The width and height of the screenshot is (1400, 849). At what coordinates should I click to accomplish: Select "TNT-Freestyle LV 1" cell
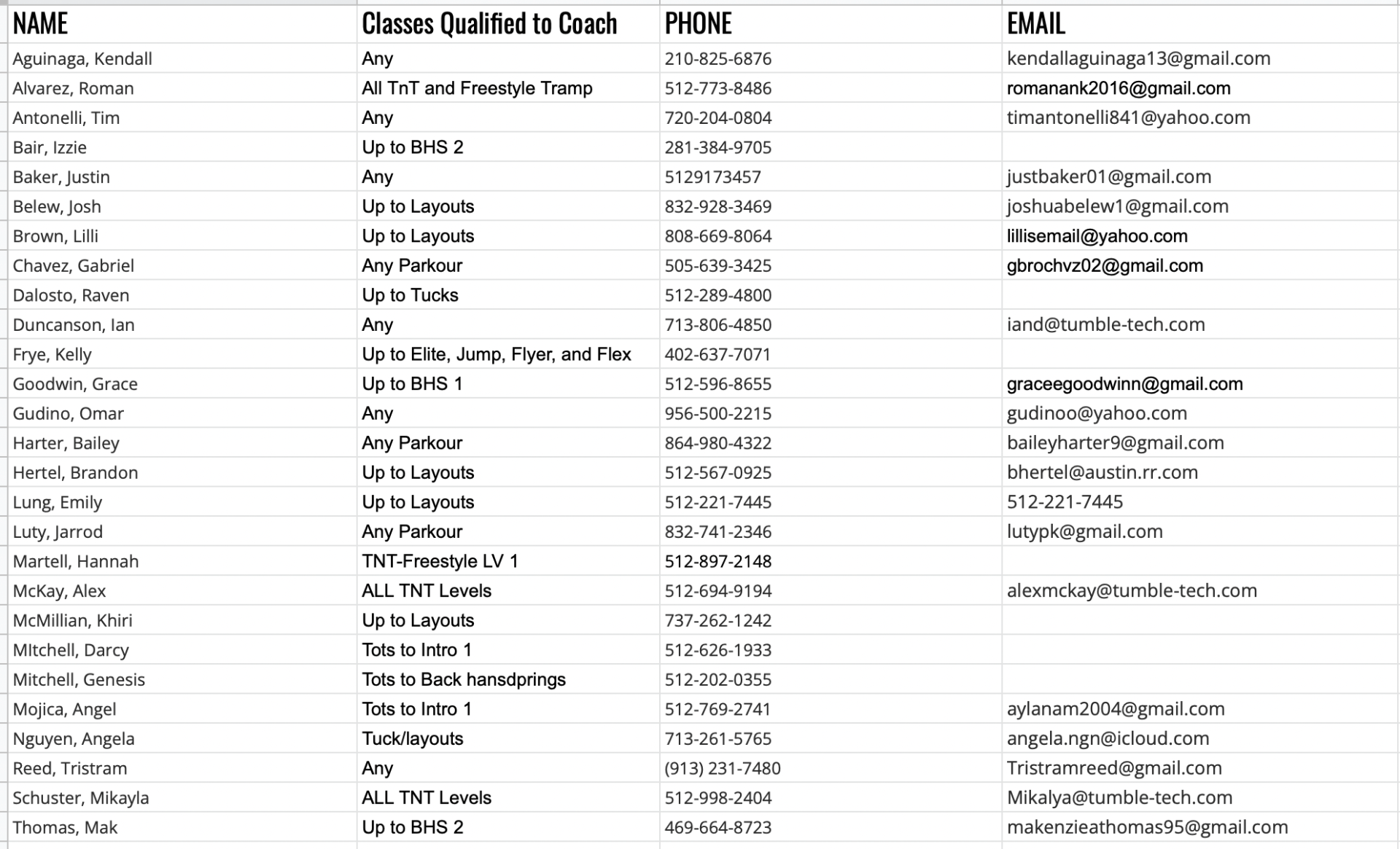point(440,562)
